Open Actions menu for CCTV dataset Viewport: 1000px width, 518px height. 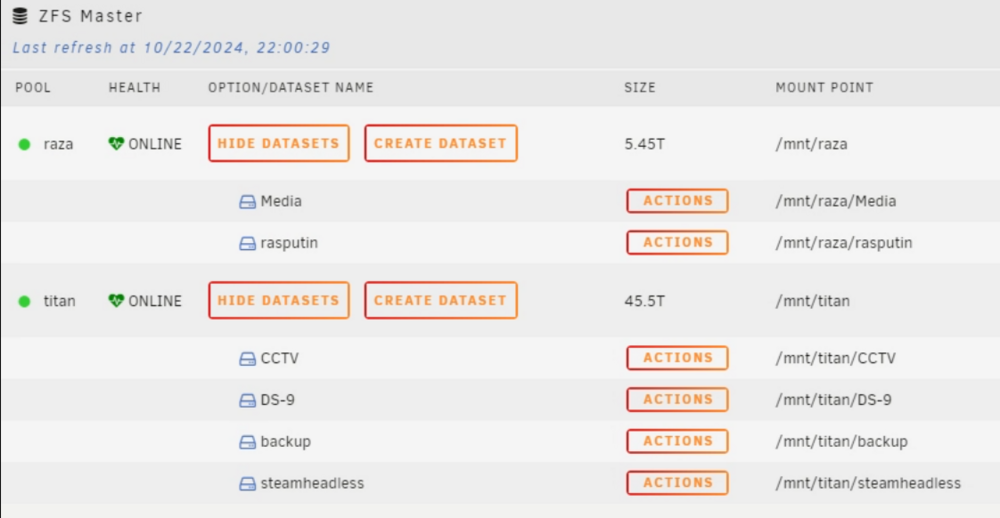677,358
